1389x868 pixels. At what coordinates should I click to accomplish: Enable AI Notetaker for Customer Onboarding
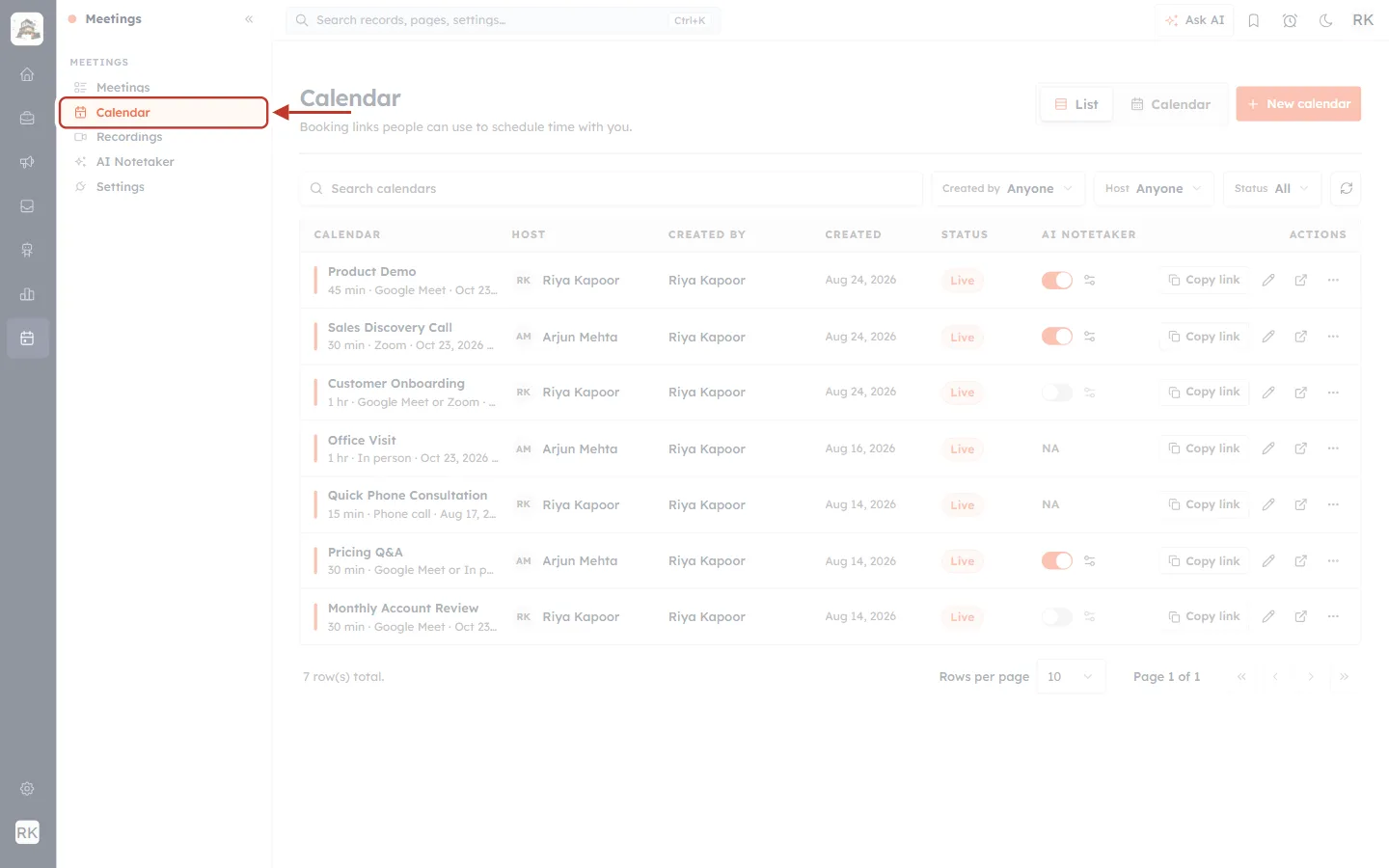click(1057, 393)
